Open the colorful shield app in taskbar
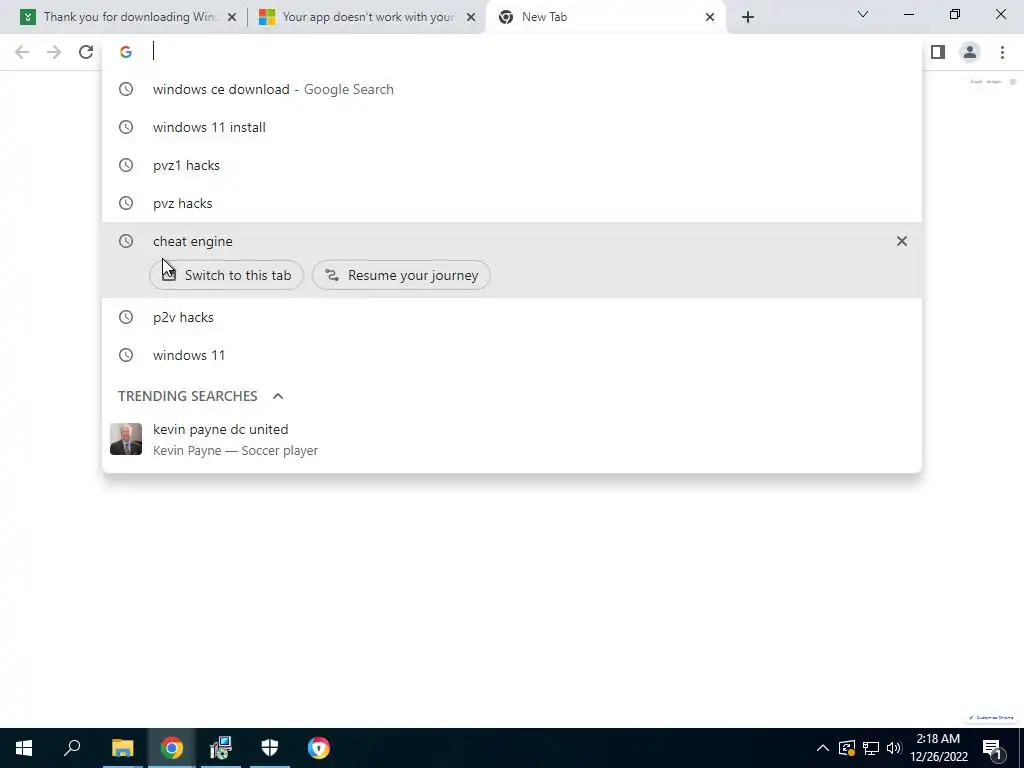 point(319,748)
